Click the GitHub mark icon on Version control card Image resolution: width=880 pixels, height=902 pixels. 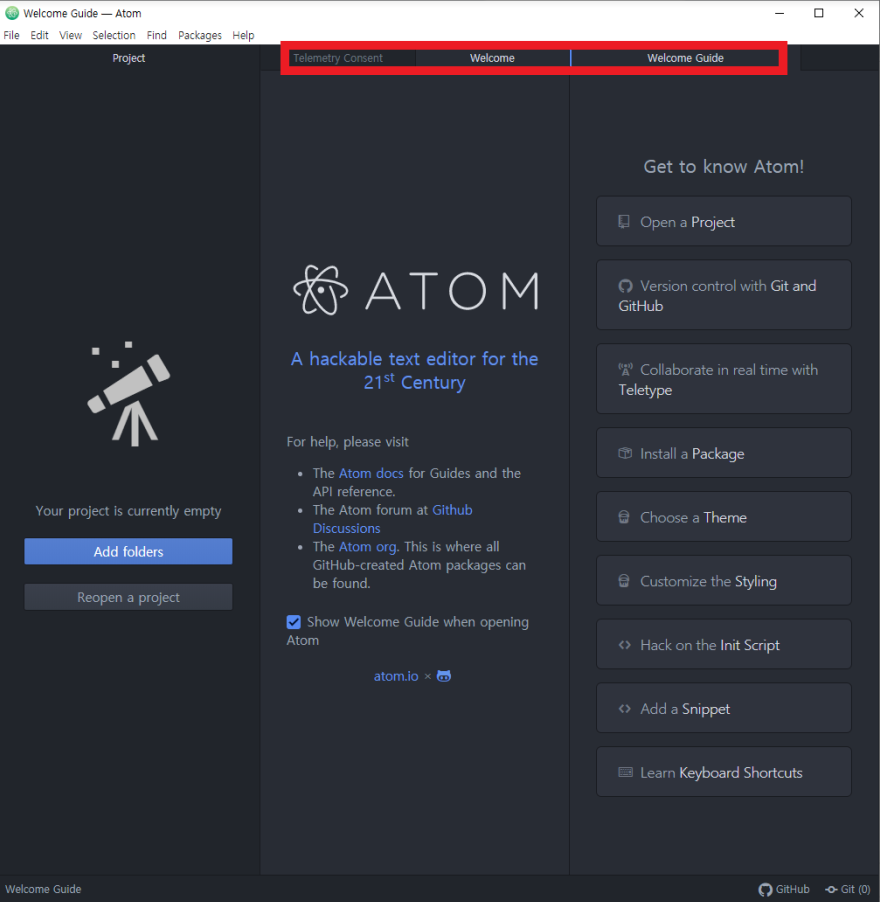[625, 286]
